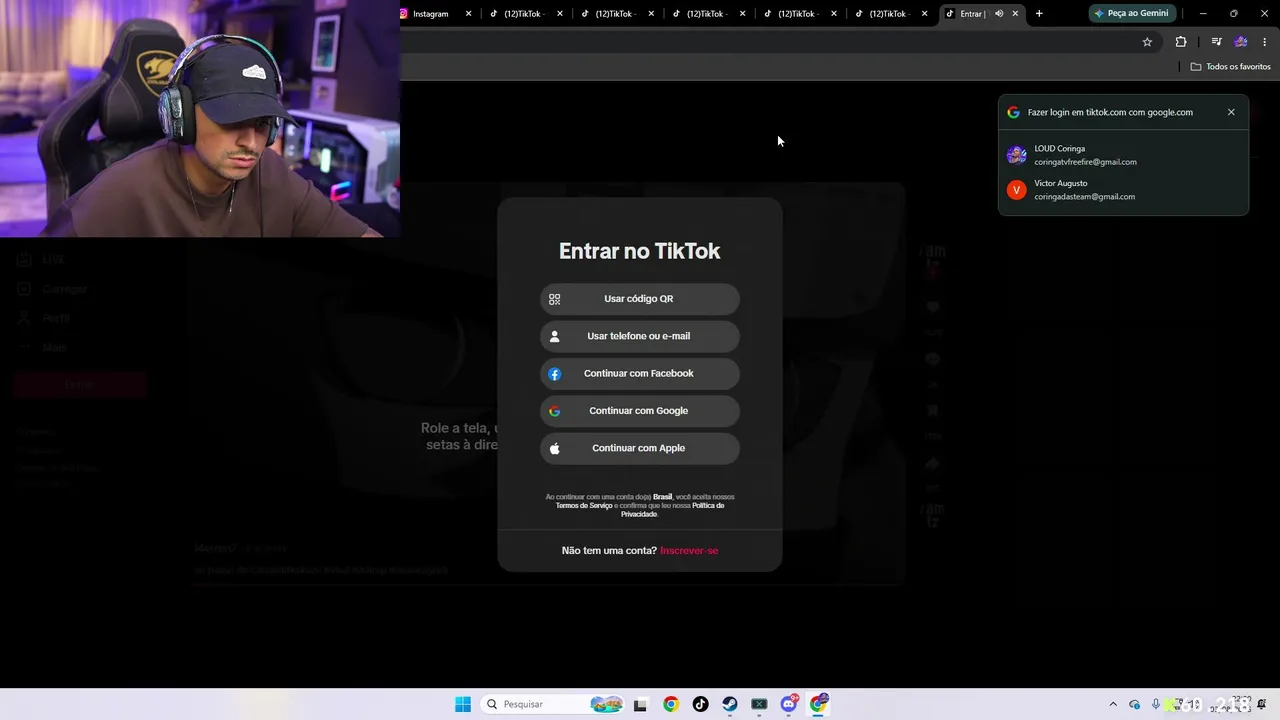The height and width of the screenshot is (720, 1280).
Task: Choose the LOUD Coringa Google account
Action: click(1123, 155)
